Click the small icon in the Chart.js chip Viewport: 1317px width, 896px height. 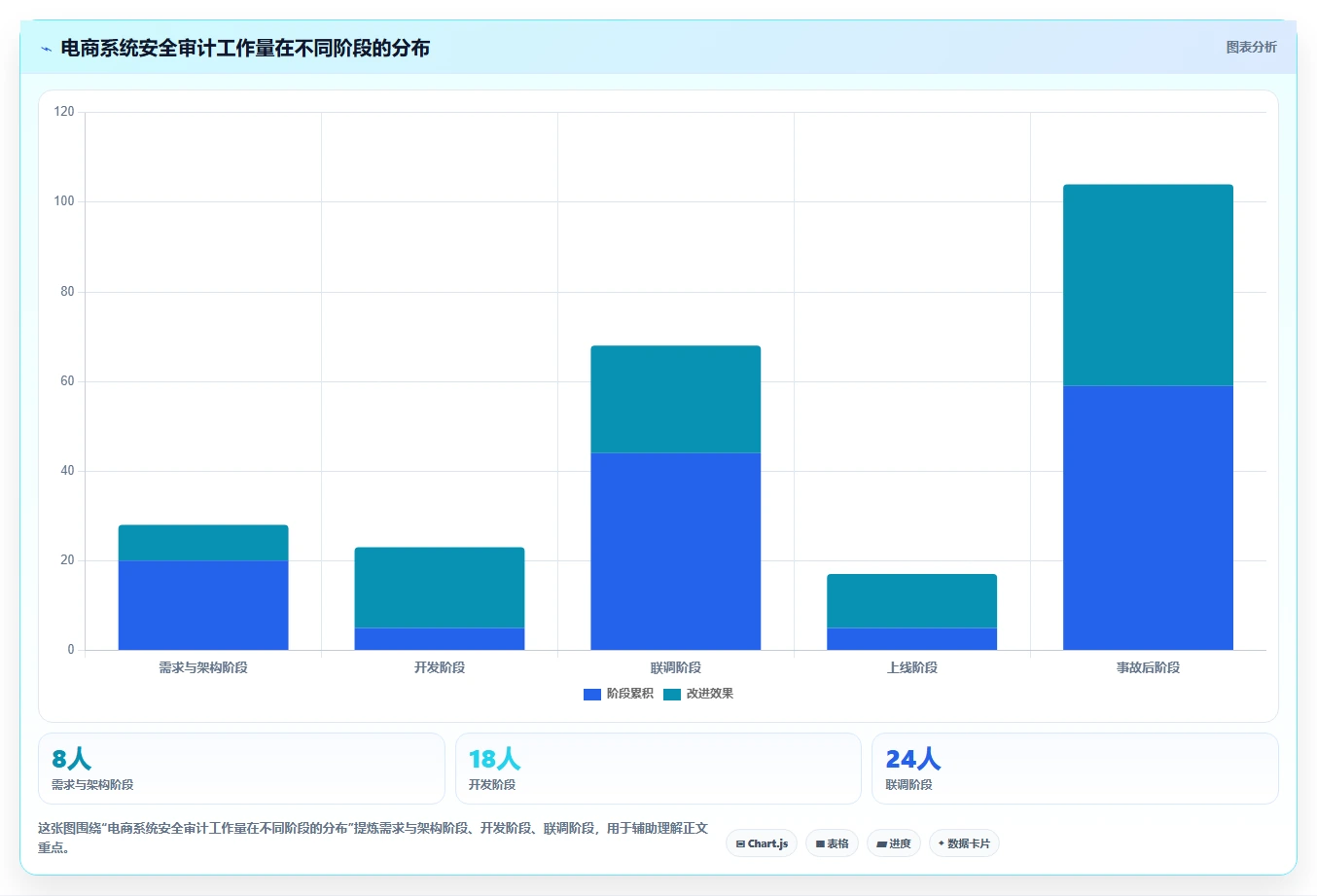pos(740,844)
